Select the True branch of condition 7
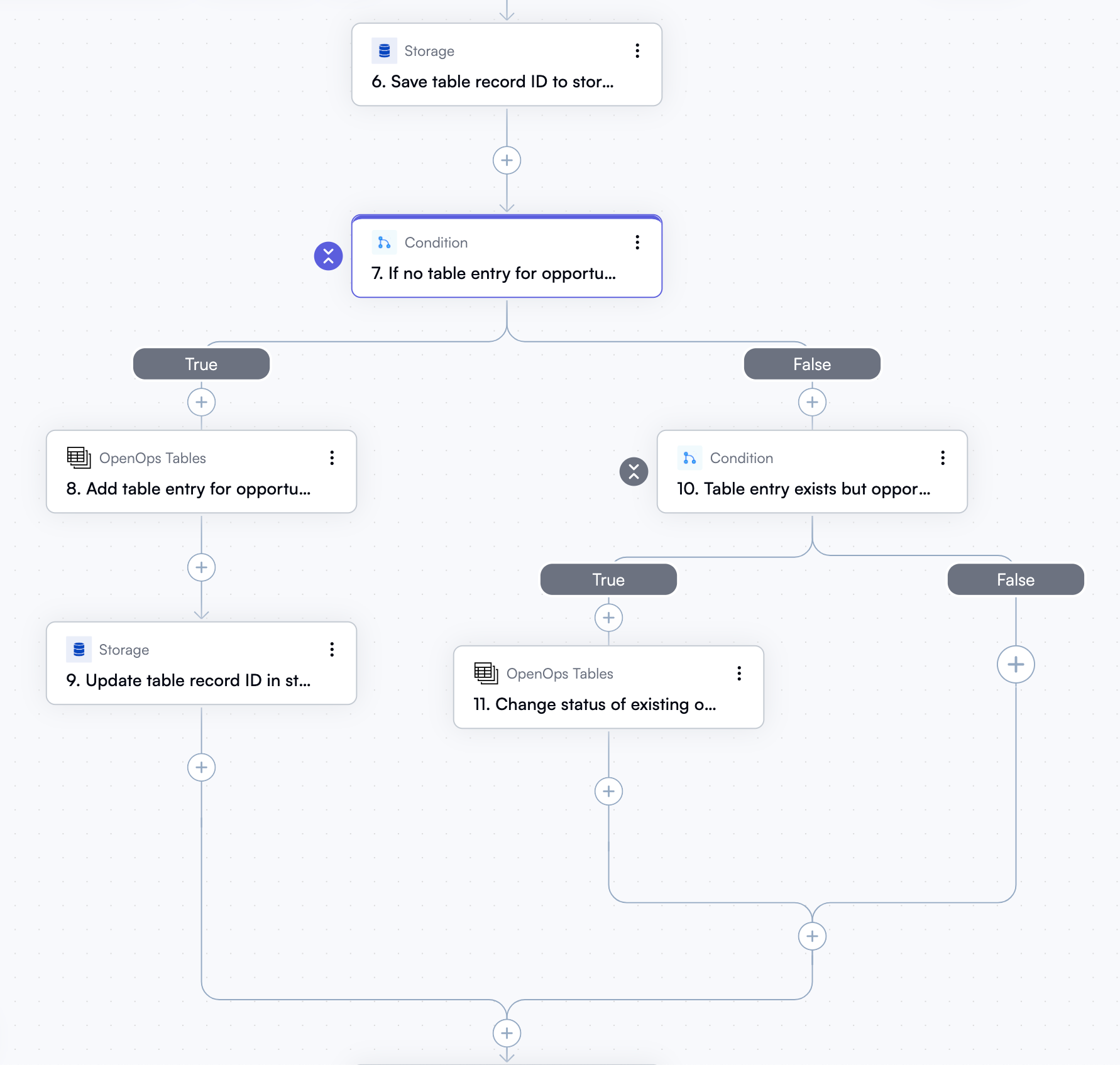This screenshot has width=1120, height=1065. (200, 364)
